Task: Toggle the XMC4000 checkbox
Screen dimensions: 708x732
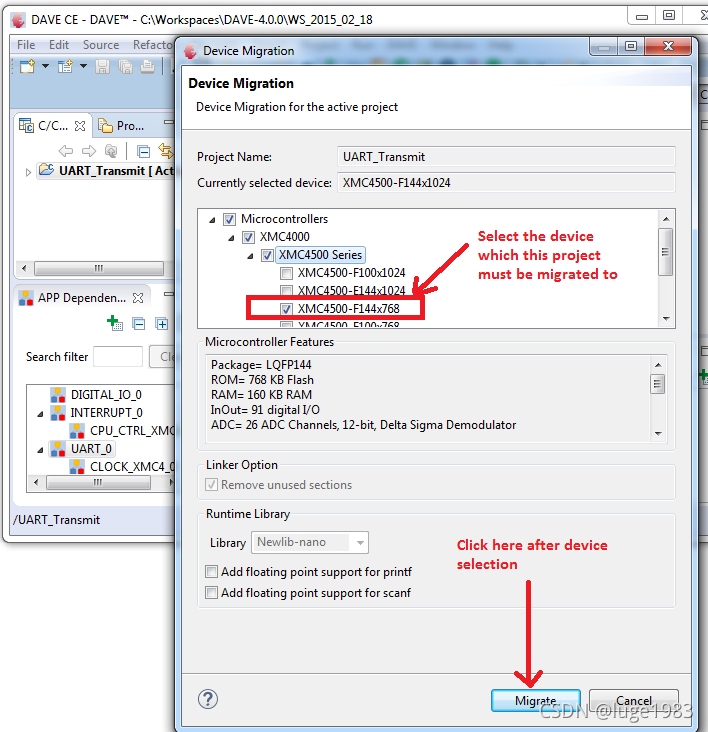Action: pos(248,237)
